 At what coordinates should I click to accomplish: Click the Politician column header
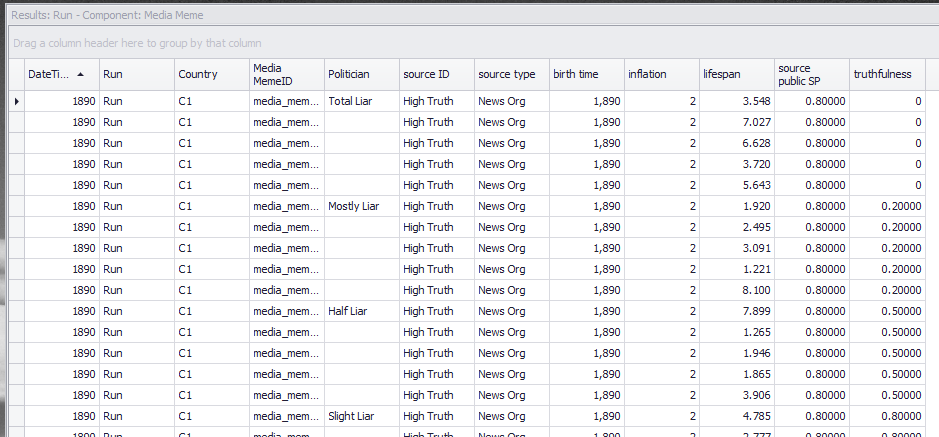point(362,74)
